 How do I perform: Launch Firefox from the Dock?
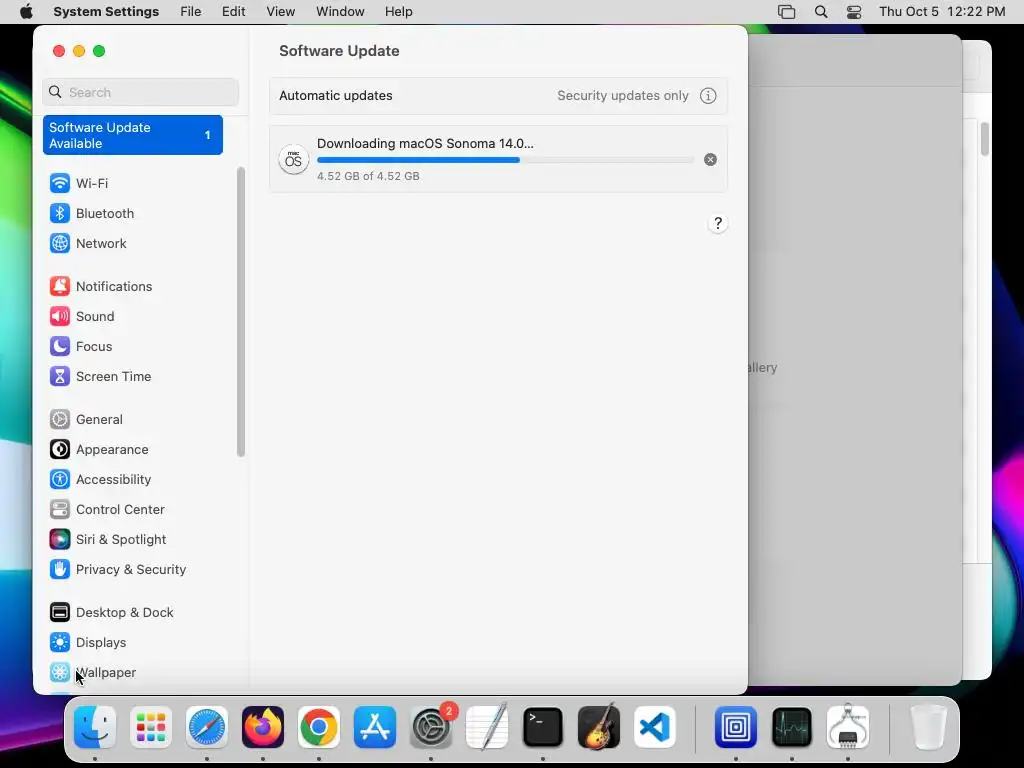coord(263,727)
